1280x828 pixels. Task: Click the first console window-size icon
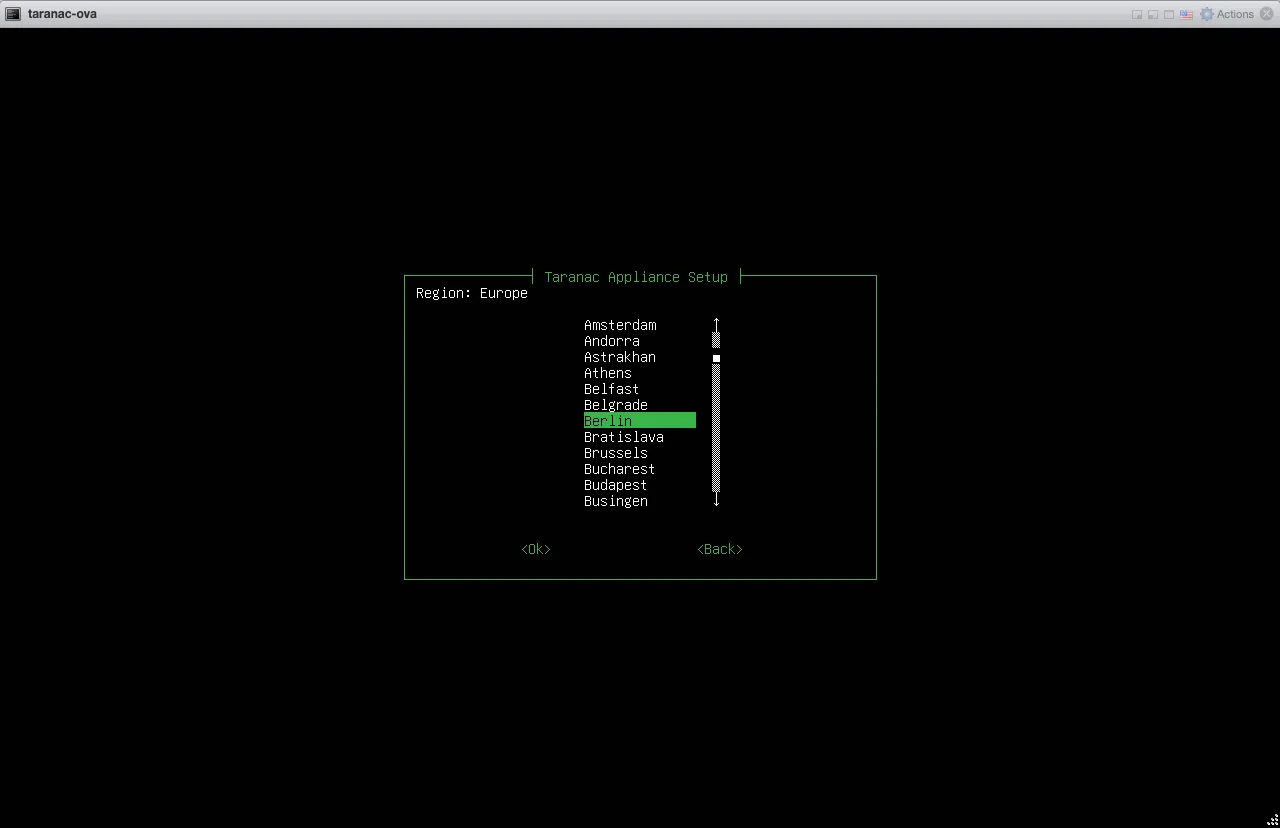pyautogui.click(x=1137, y=14)
